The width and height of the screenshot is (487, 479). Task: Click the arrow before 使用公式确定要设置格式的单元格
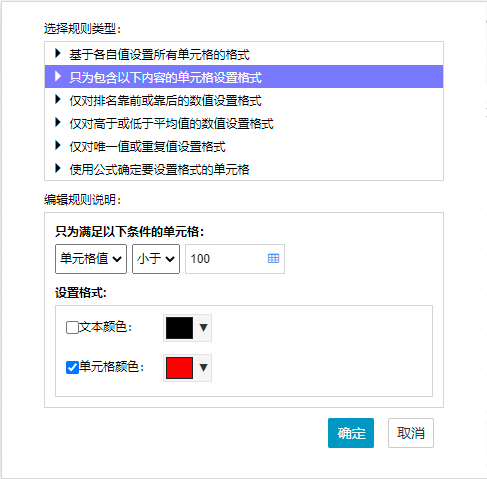(x=58, y=168)
